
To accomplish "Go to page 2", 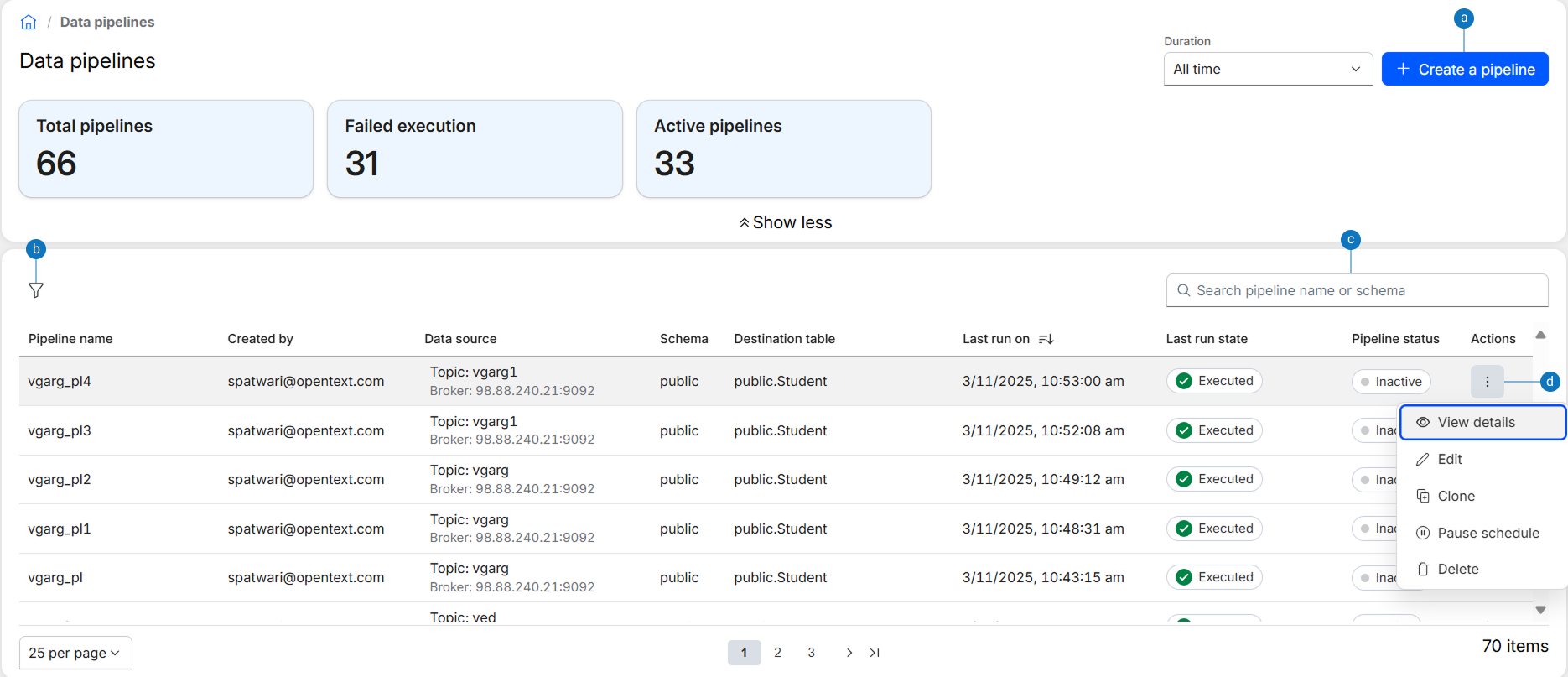I will tap(777, 653).
